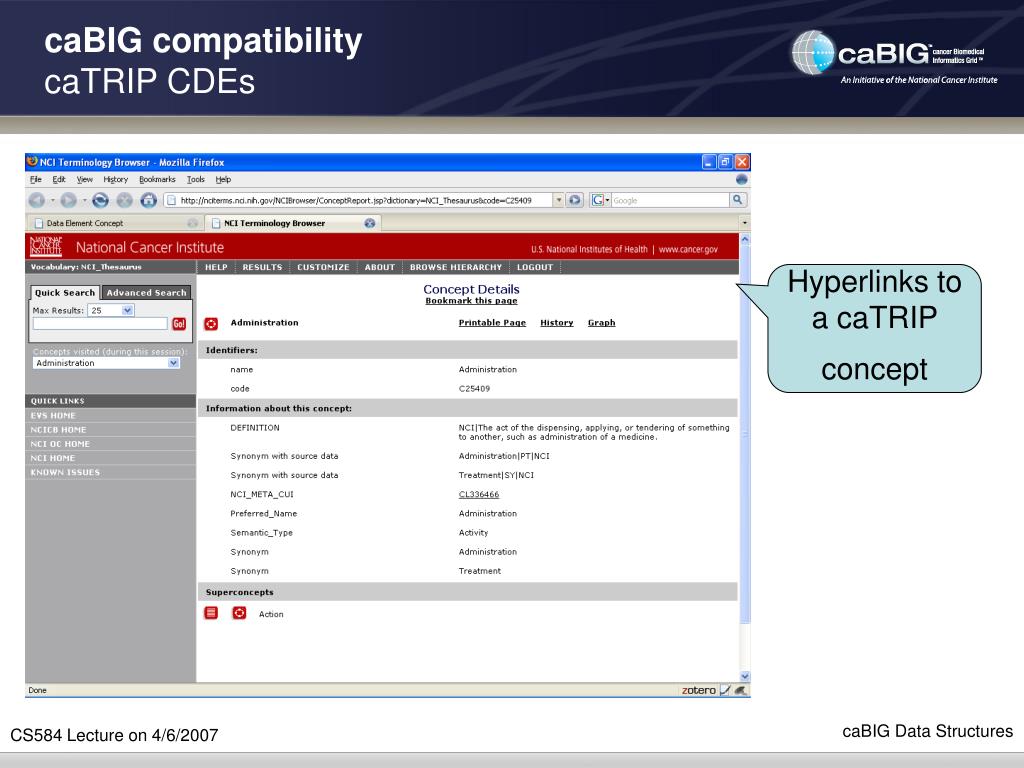Click the page vertical scrollbar down arrow
This screenshot has height=768, width=1024.
point(744,677)
